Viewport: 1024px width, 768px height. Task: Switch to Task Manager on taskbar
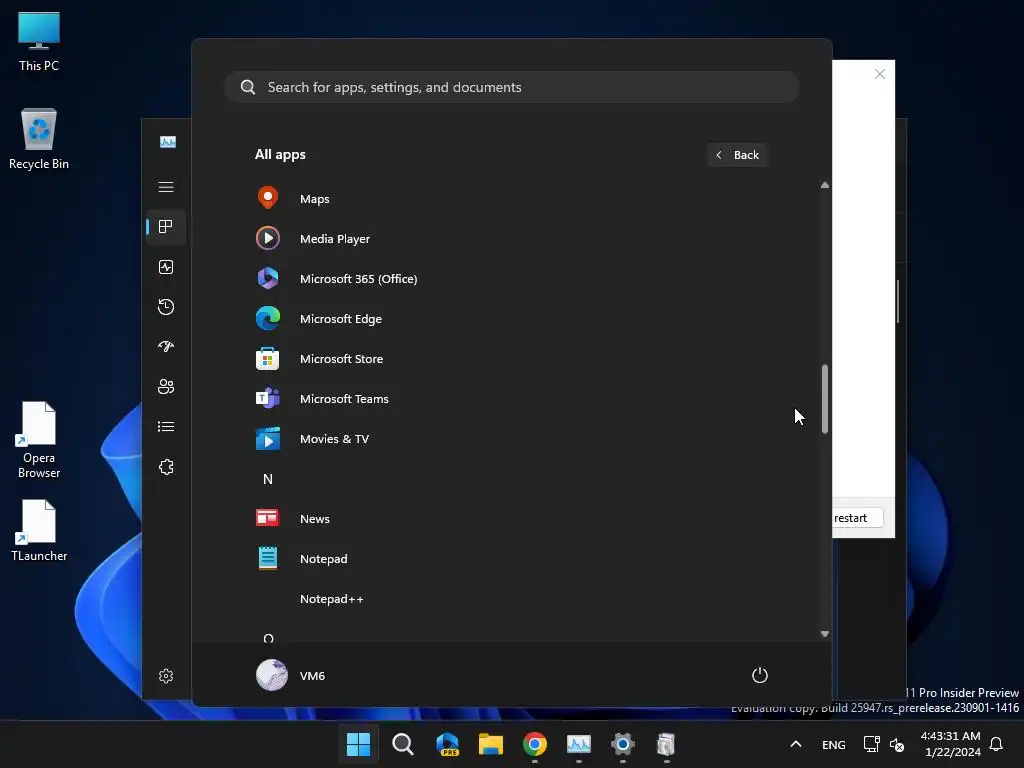pos(579,744)
